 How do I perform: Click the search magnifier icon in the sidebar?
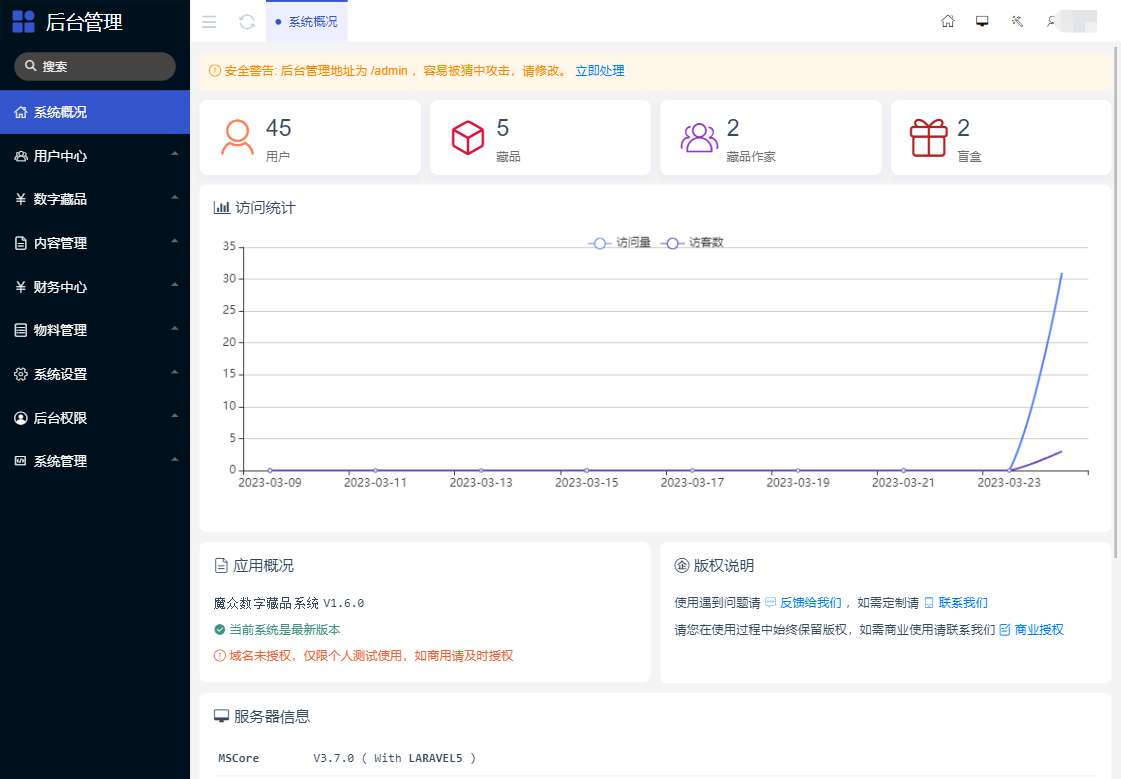tap(31, 66)
